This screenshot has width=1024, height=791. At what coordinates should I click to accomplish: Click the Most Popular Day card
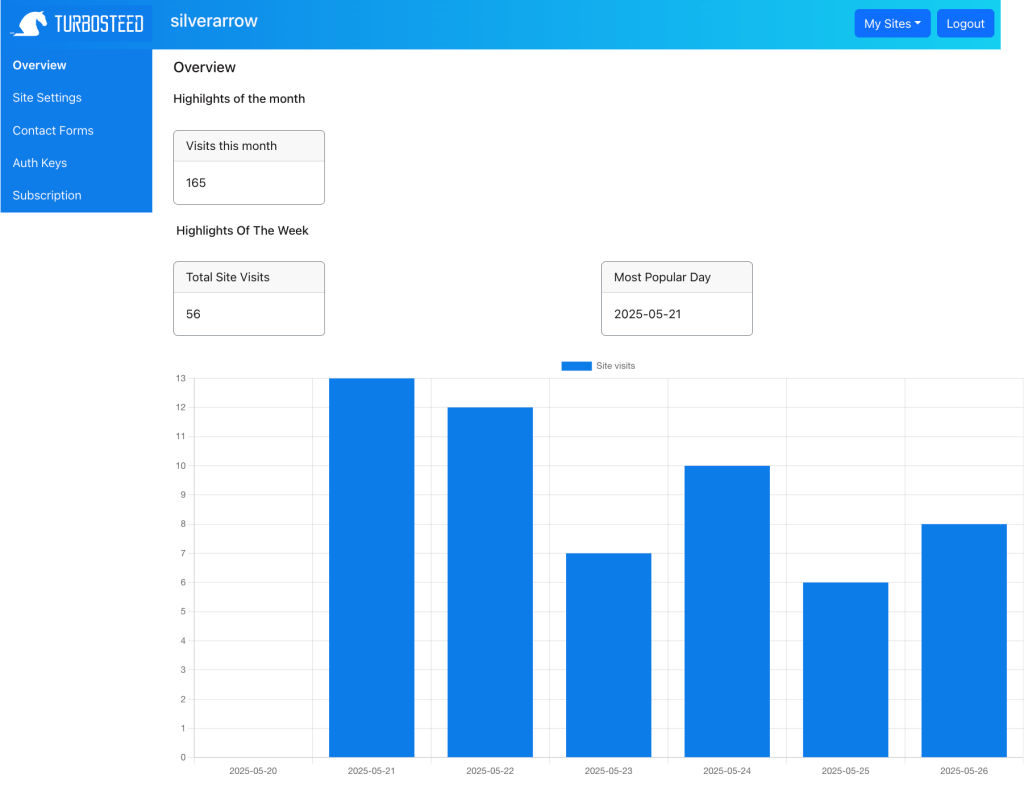[676, 298]
